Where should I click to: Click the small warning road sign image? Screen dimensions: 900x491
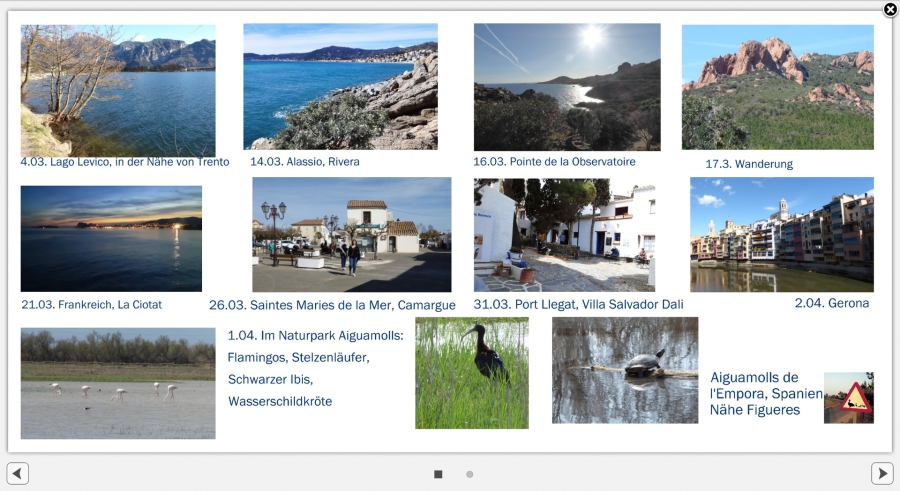848,398
